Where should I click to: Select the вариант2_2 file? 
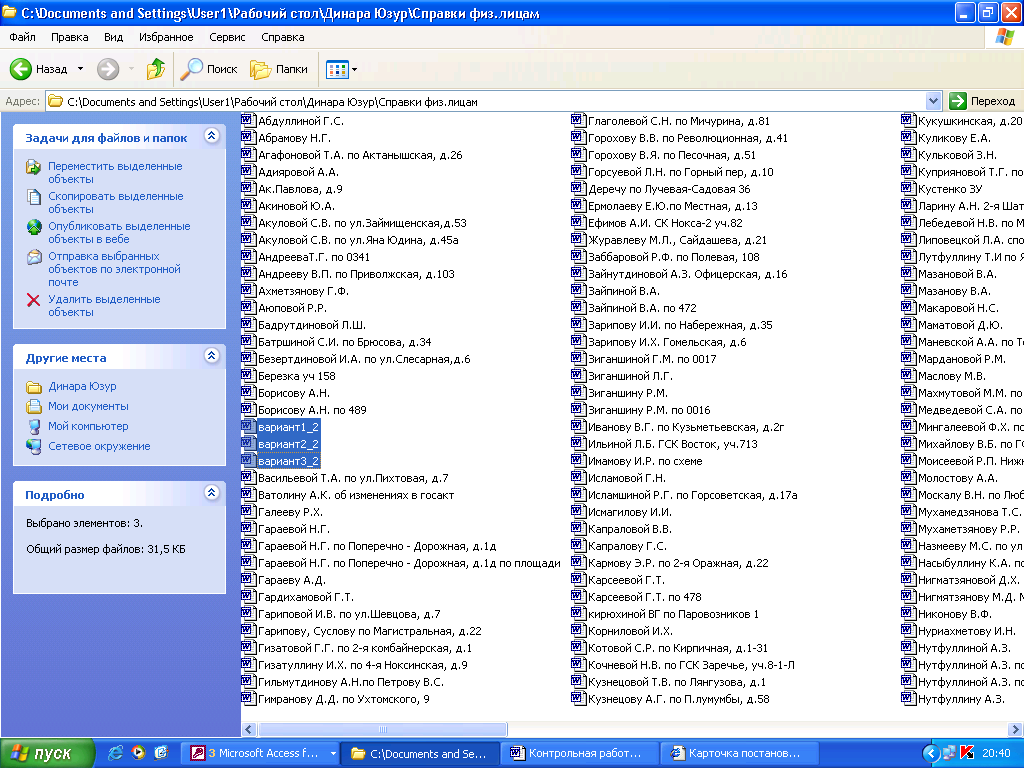coord(288,444)
